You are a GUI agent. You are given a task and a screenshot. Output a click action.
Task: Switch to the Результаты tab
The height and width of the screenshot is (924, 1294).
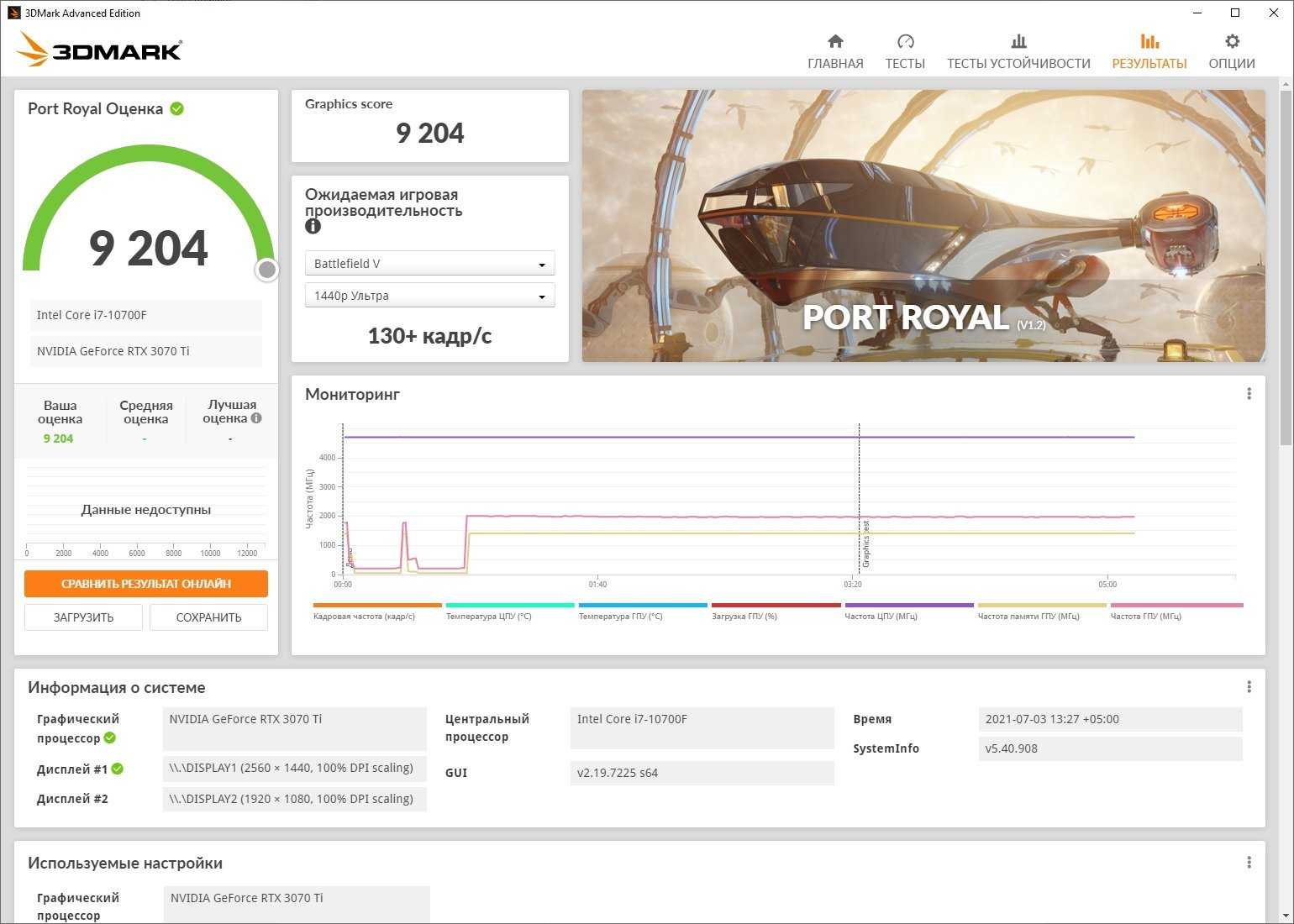1149,51
